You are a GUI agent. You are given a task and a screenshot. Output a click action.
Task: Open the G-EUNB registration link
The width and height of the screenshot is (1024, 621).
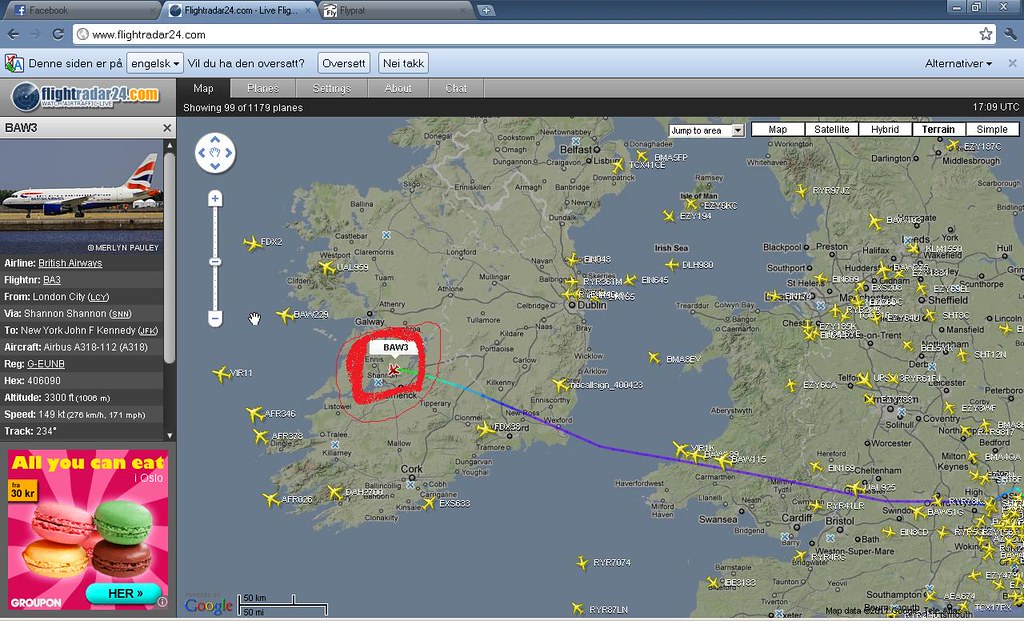(x=46, y=364)
